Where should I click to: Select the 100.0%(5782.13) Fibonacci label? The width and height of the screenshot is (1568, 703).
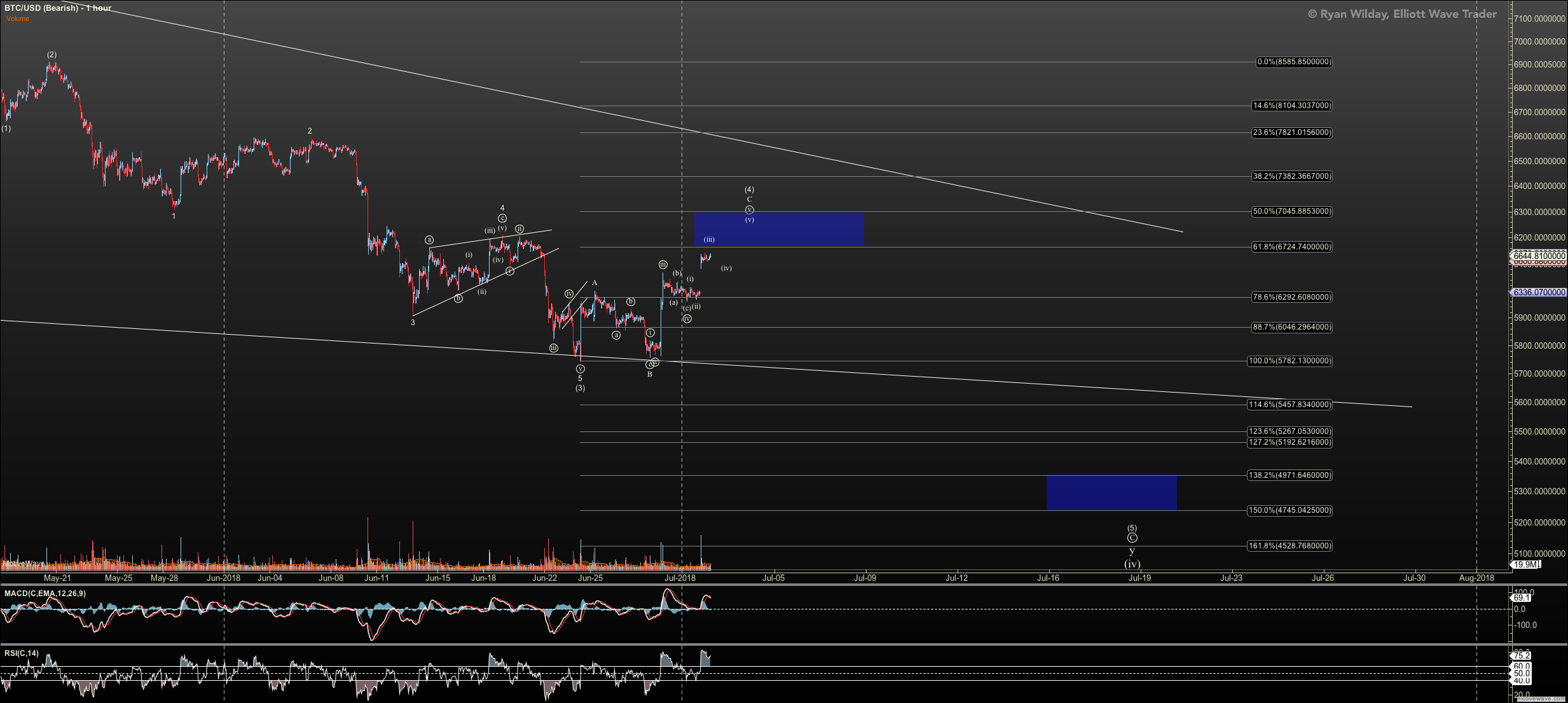coord(1289,361)
